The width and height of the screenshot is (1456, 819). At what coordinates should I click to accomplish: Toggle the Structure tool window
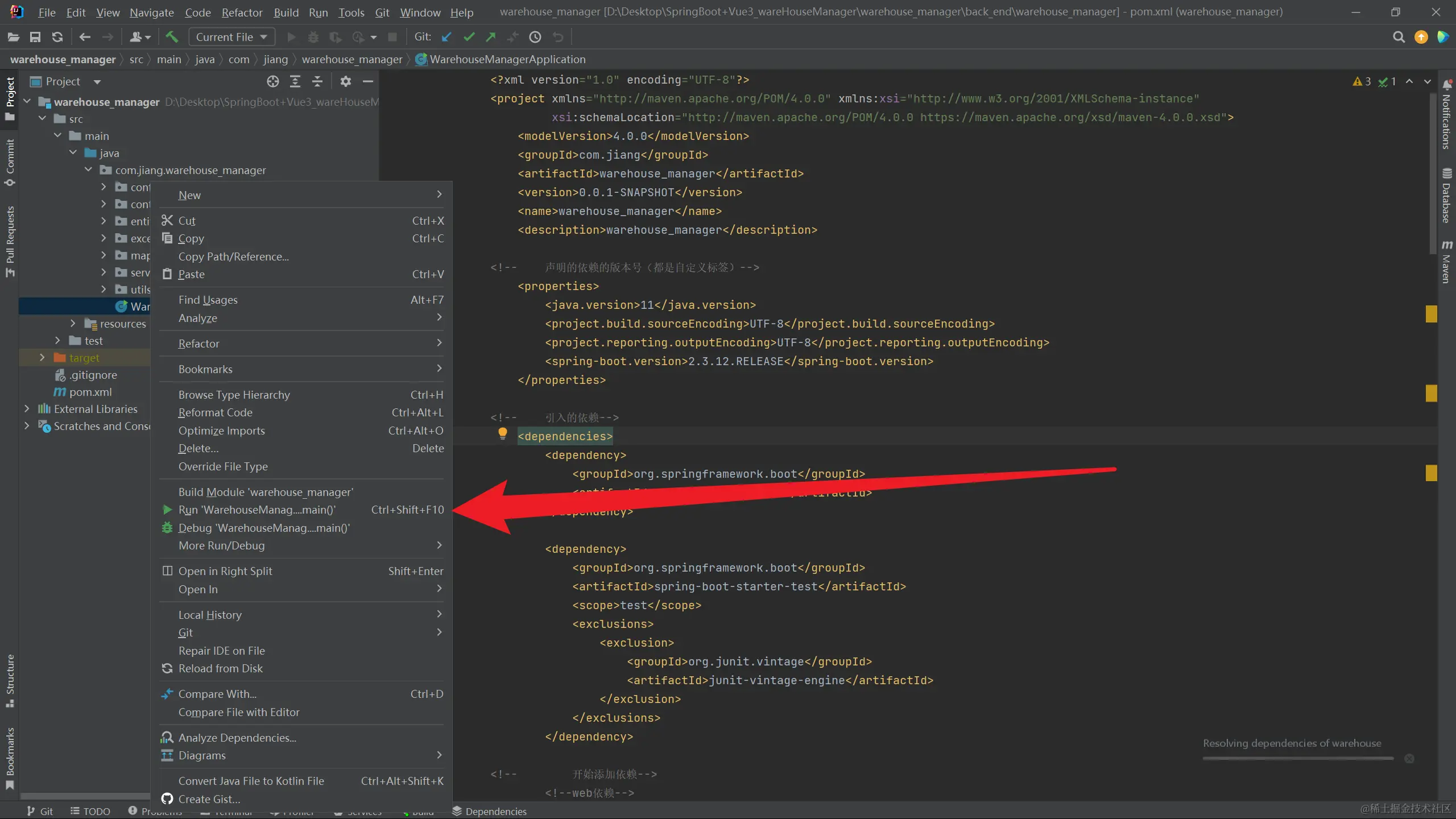pos(10,680)
